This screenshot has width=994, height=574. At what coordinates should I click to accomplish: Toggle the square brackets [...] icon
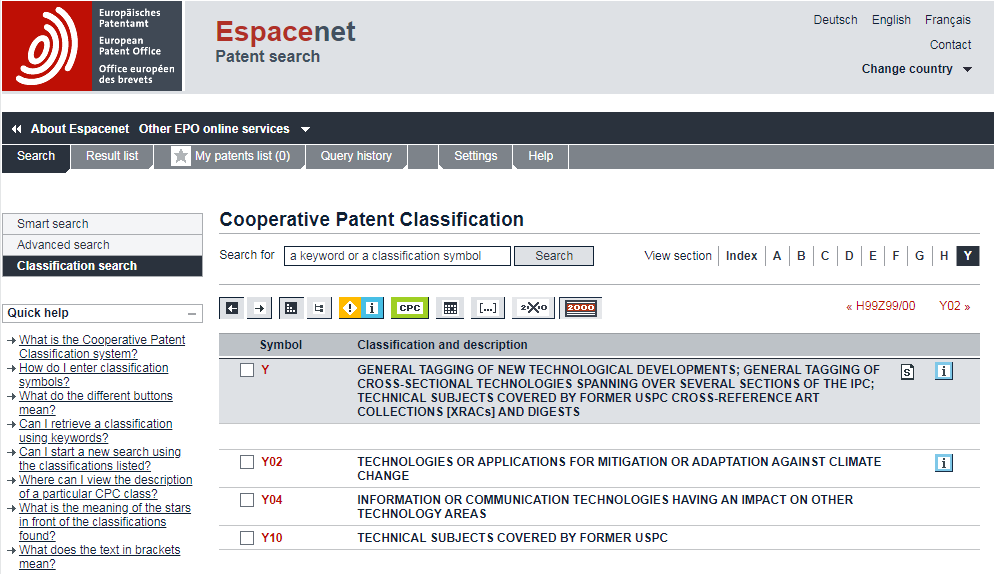[x=488, y=308]
